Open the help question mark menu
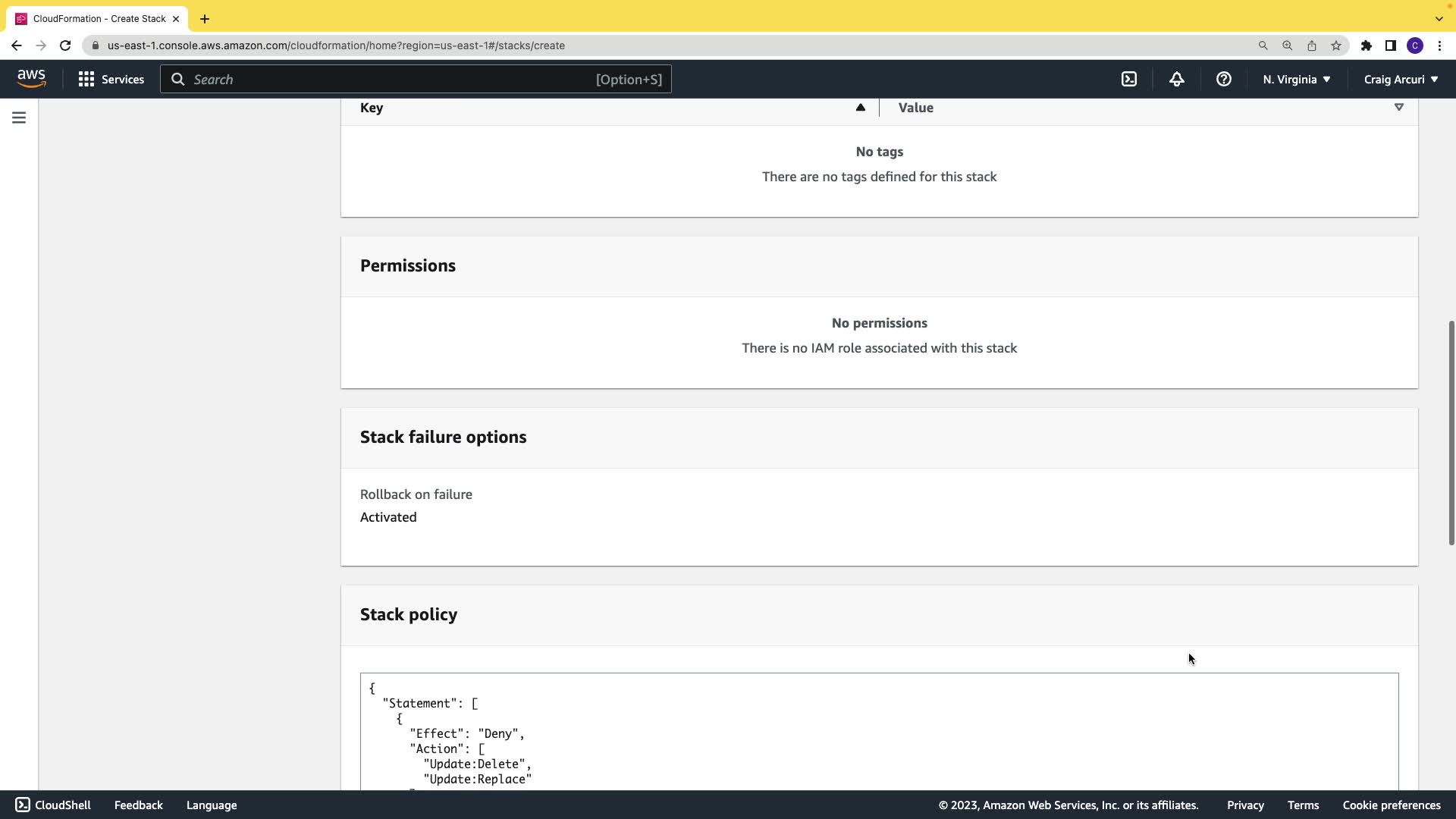1456x819 pixels. pyautogui.click(x=1223, y=79)
